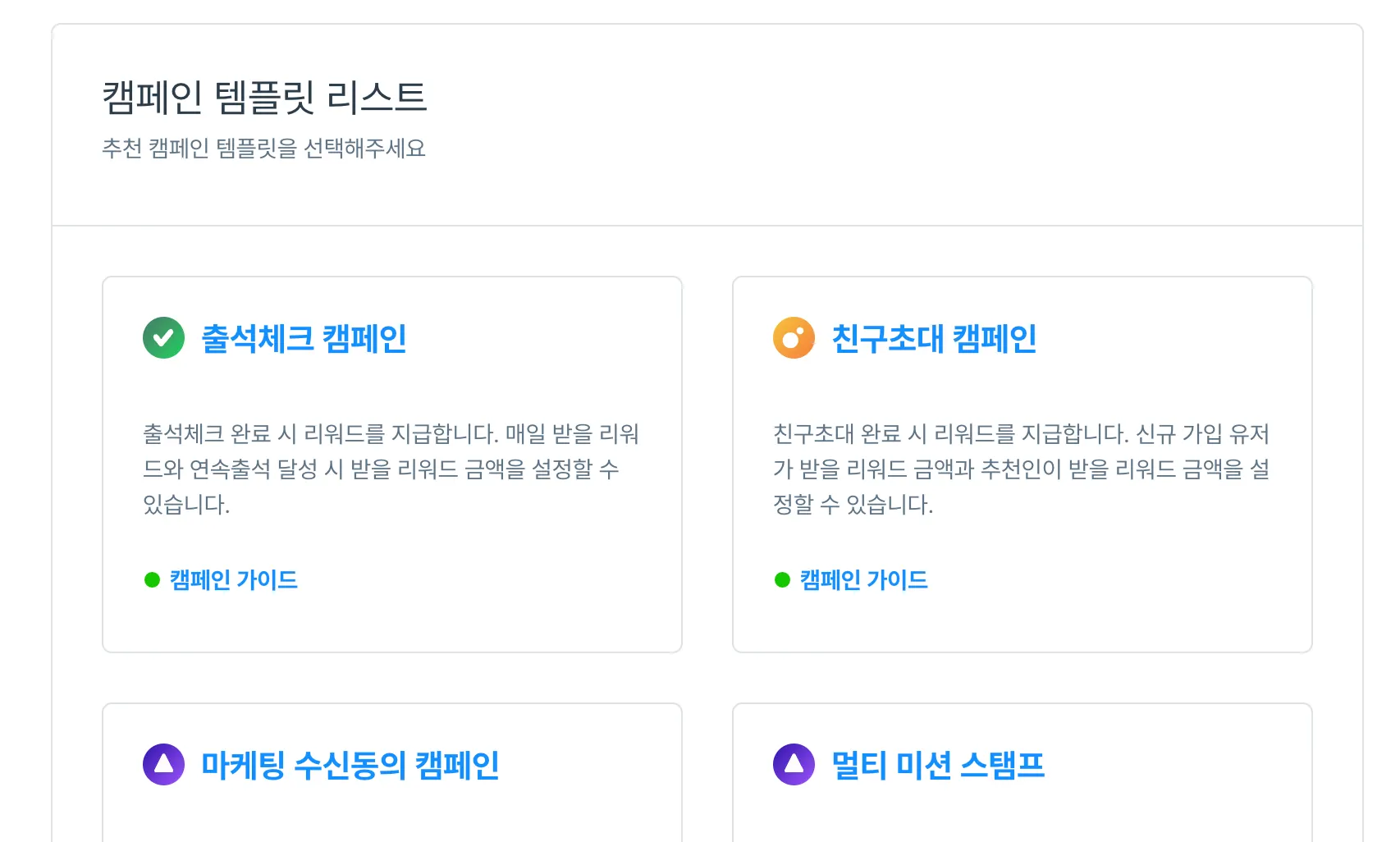
Task: Click empty space right of 멀티 미션 스탬프 title
Action: (1174, 766)
